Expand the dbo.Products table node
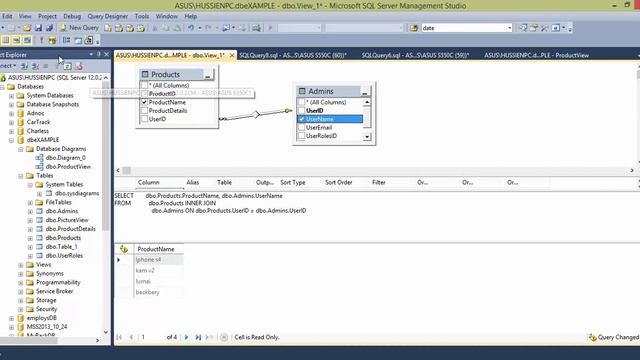Image resolution: width=640 pixels, height=360 pixels. tap(30, 238)
